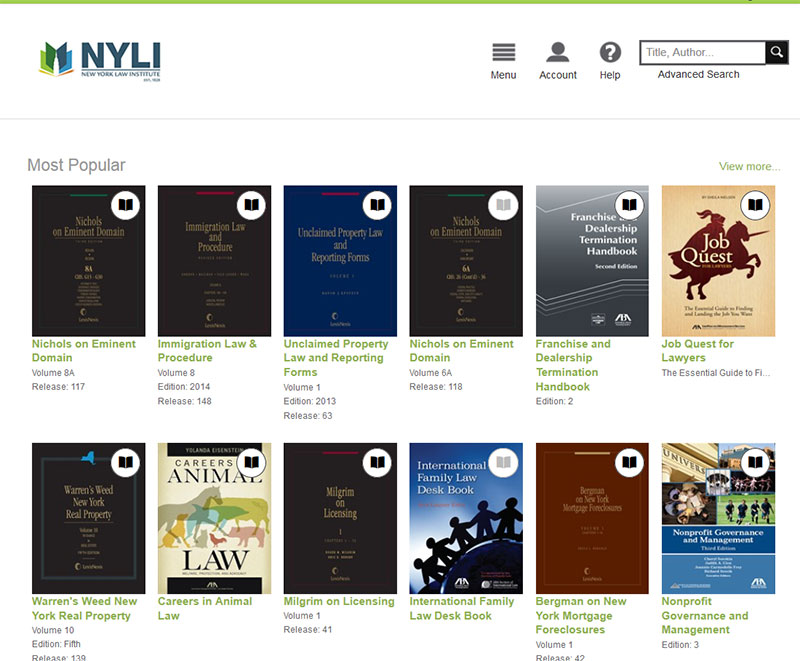Click the 'Edition: Fifth' text
Image resolution: width=800 pixels, height=661 pixels.
click(56, 644)
